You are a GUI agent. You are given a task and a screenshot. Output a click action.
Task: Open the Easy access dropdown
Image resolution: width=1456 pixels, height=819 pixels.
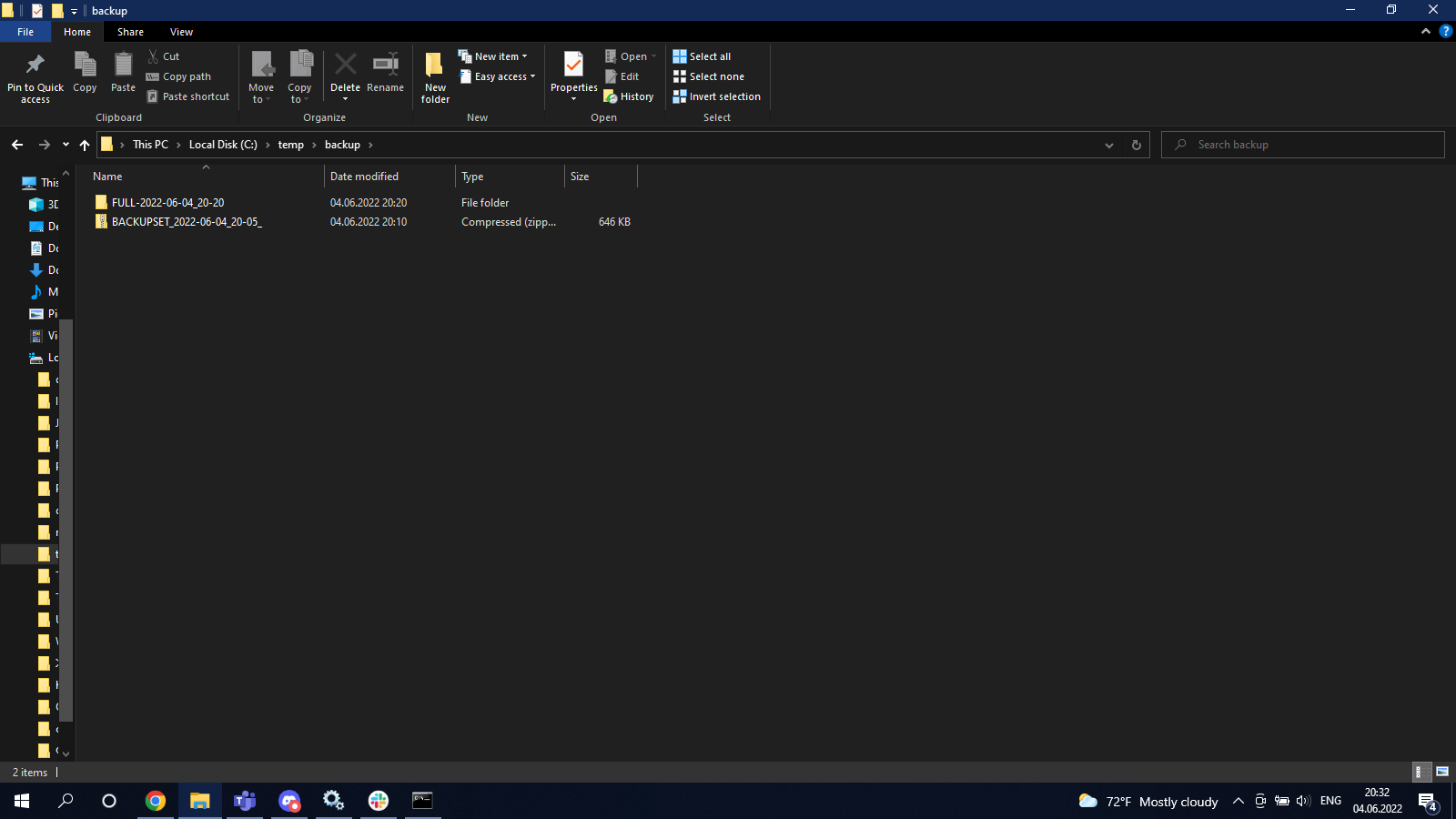pyautogui.click(x=496, y=76)
